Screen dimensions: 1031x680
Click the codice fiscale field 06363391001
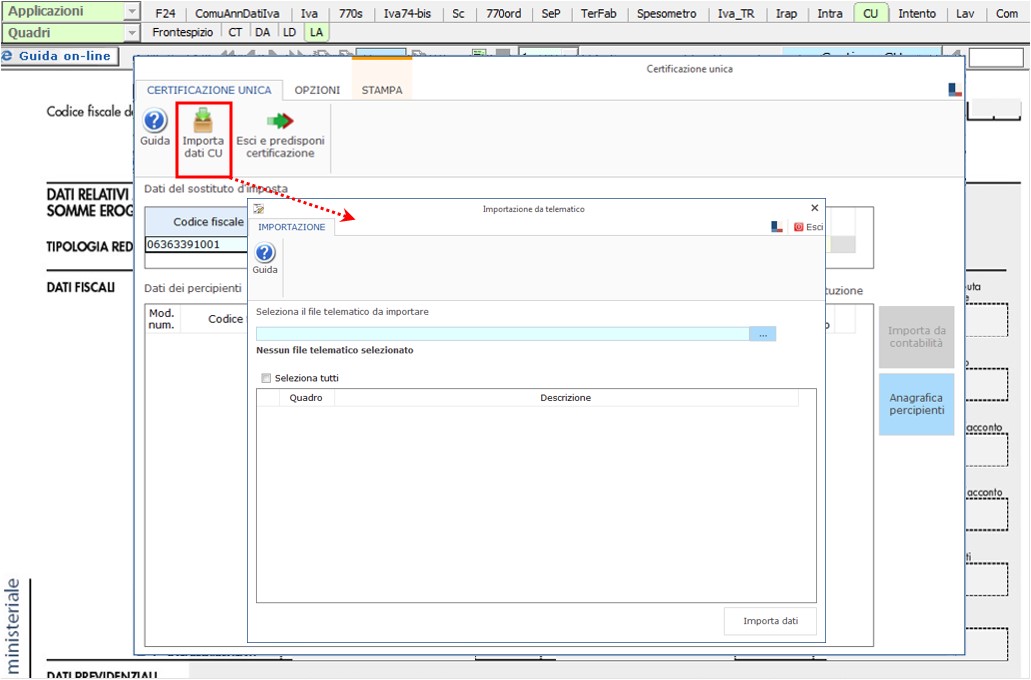point(196,245)
